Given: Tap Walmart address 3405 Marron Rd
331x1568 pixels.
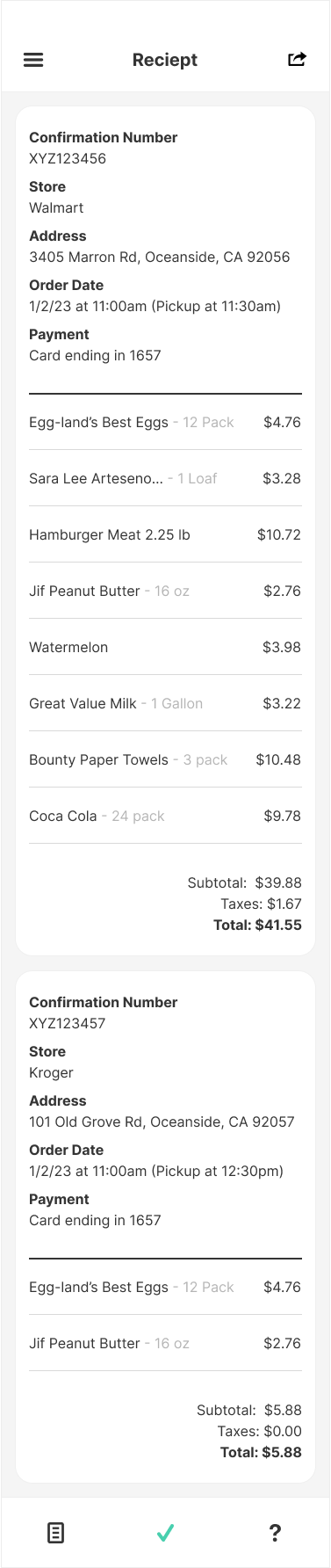Looking at the screenshot, I should pos(160,258).
